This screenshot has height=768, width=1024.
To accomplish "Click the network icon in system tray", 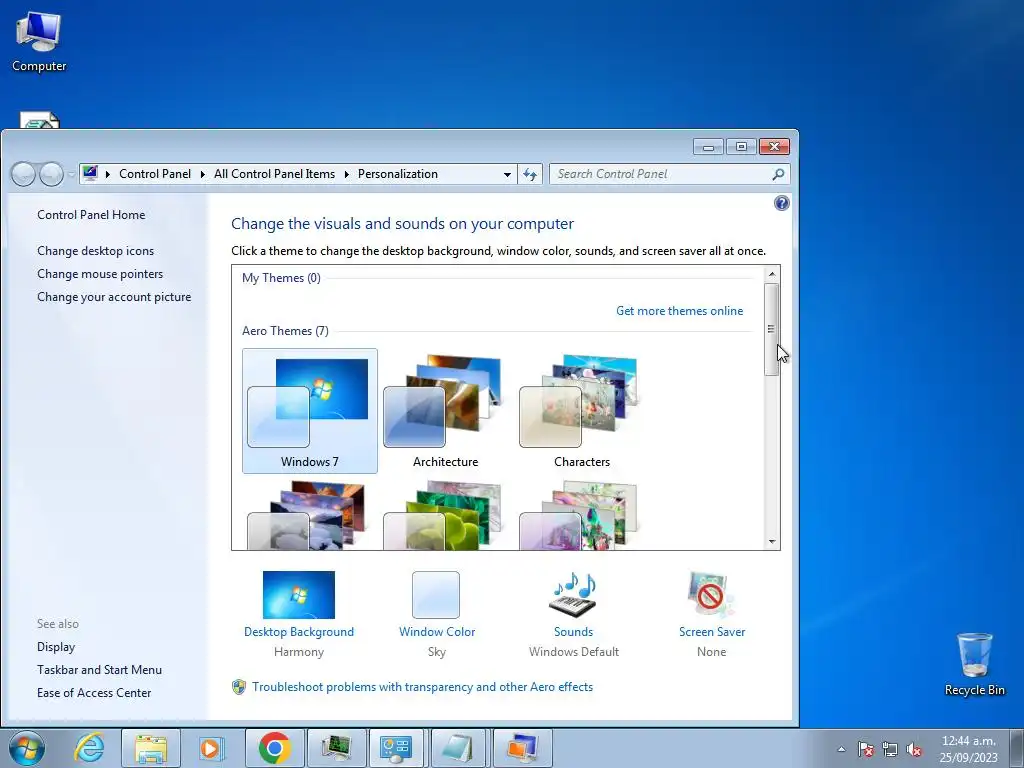I will (x=889, y=749).
